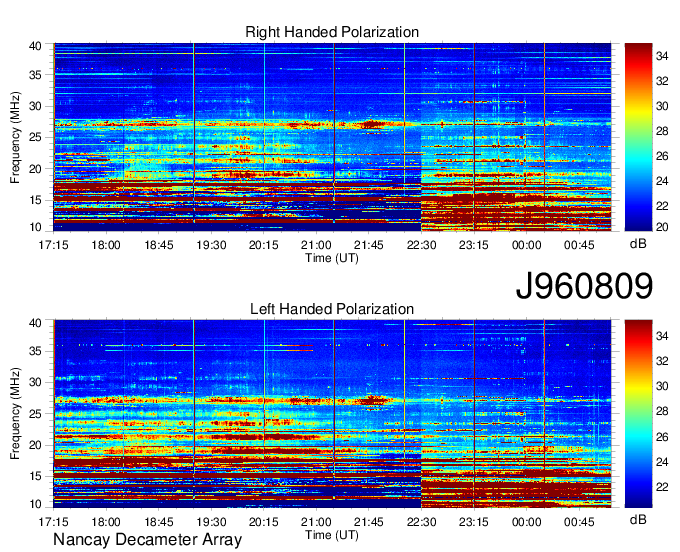Click 20 dB tick on Right Handed colorbar
The height and width of the screenshot is (552, 680).
[662, 227]
